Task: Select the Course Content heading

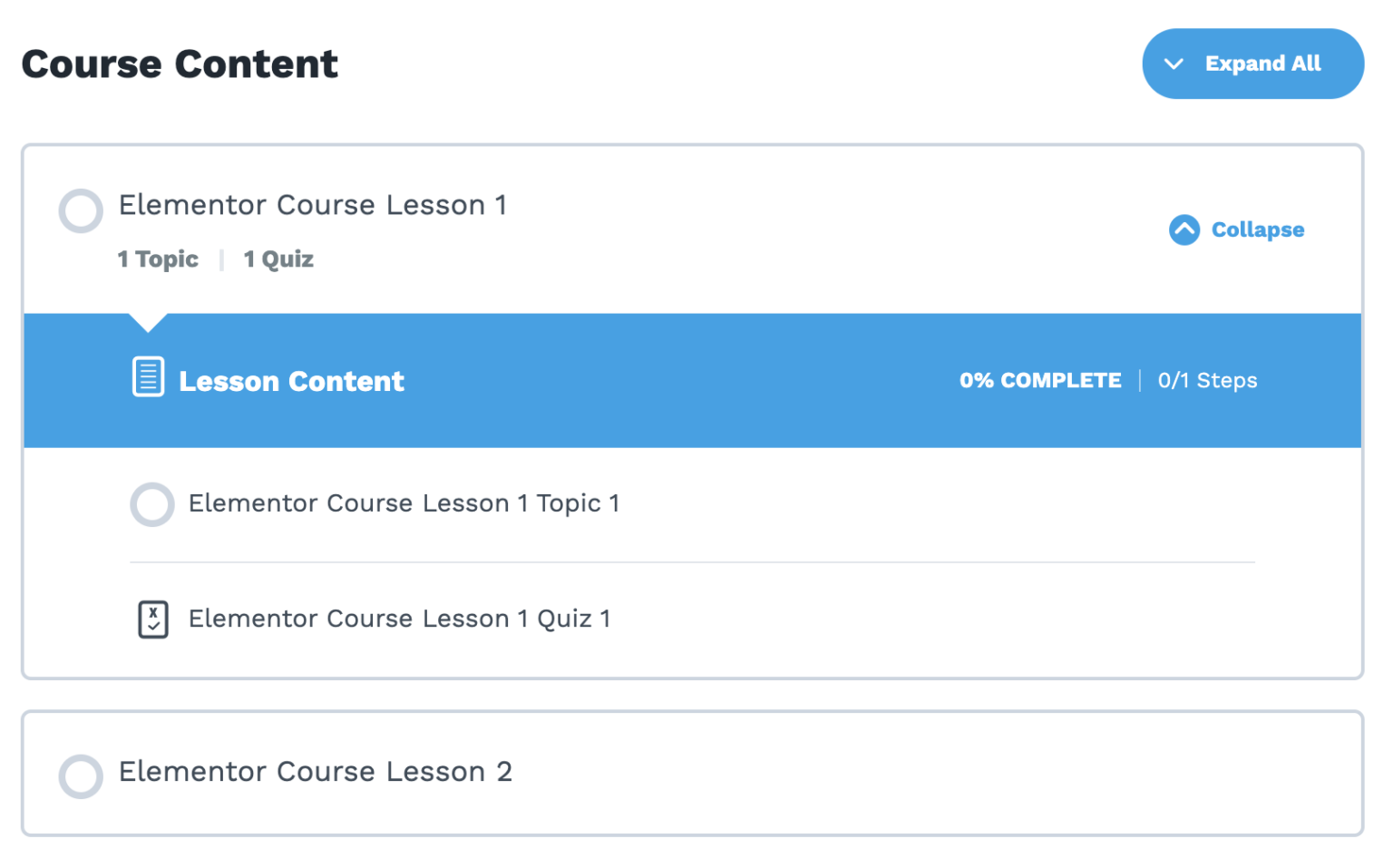Action: pos(180,63)
